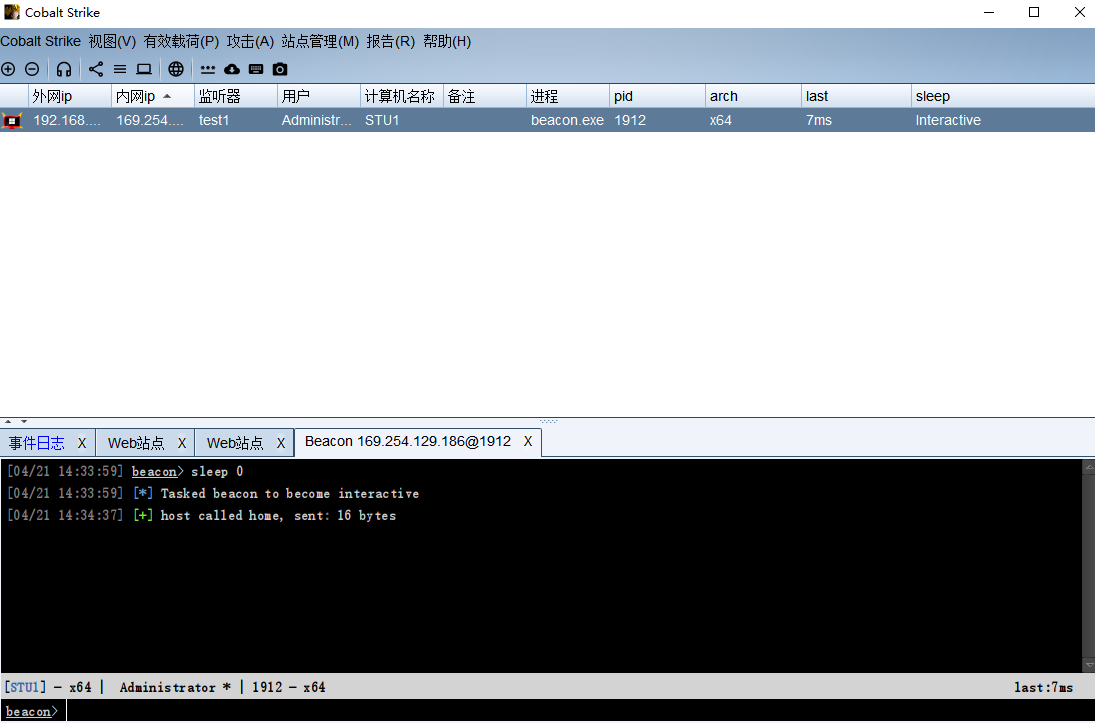Sort by the last column header

pos(856,96)
